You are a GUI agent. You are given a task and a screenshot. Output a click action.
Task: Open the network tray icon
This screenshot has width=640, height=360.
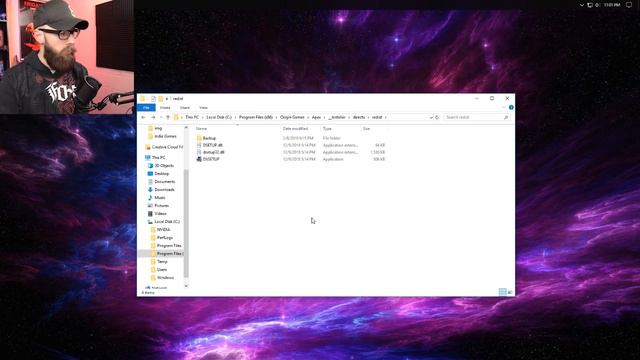590,5
